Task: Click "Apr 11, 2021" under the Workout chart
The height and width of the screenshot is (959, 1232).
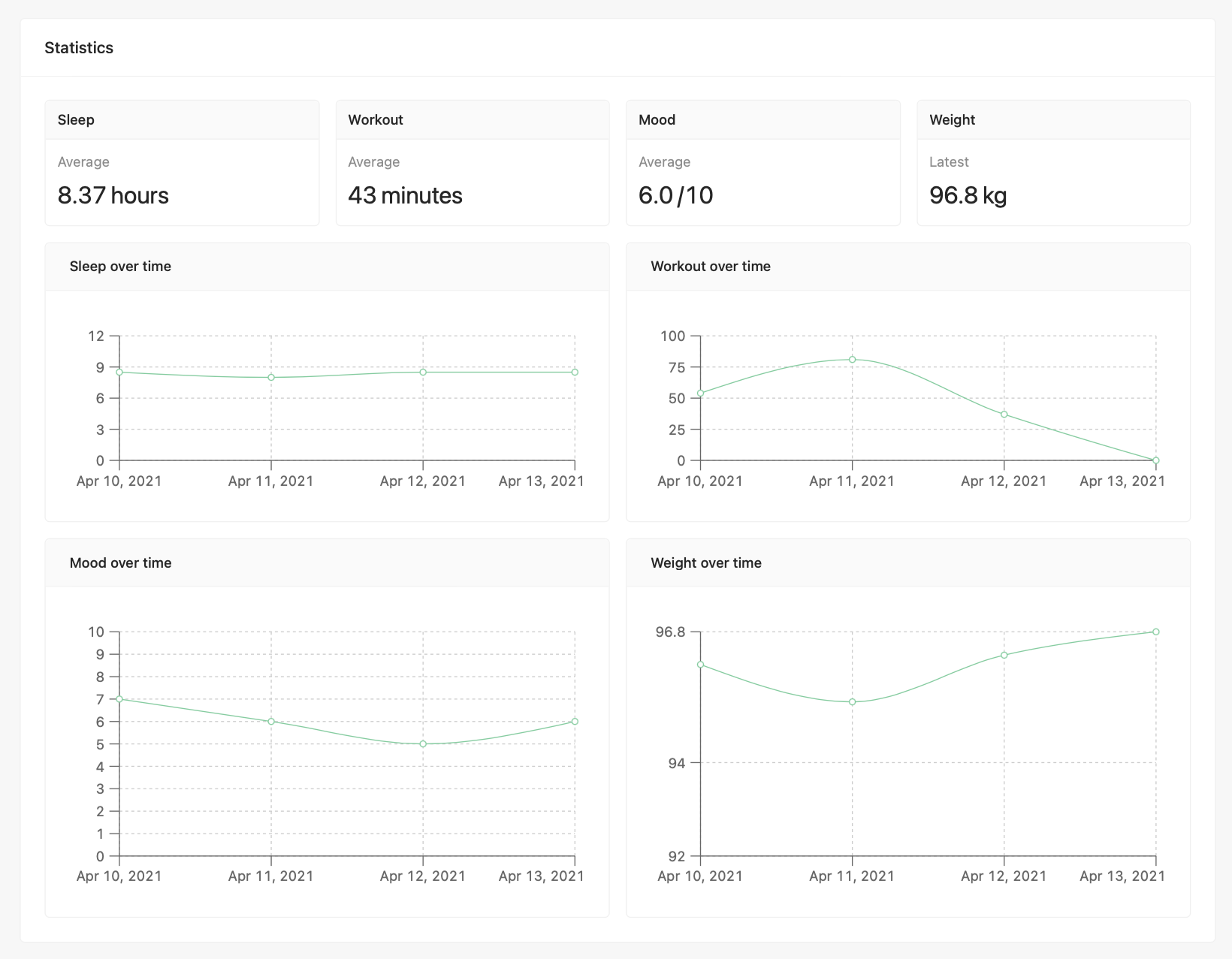Action: [x=852, y=481]
